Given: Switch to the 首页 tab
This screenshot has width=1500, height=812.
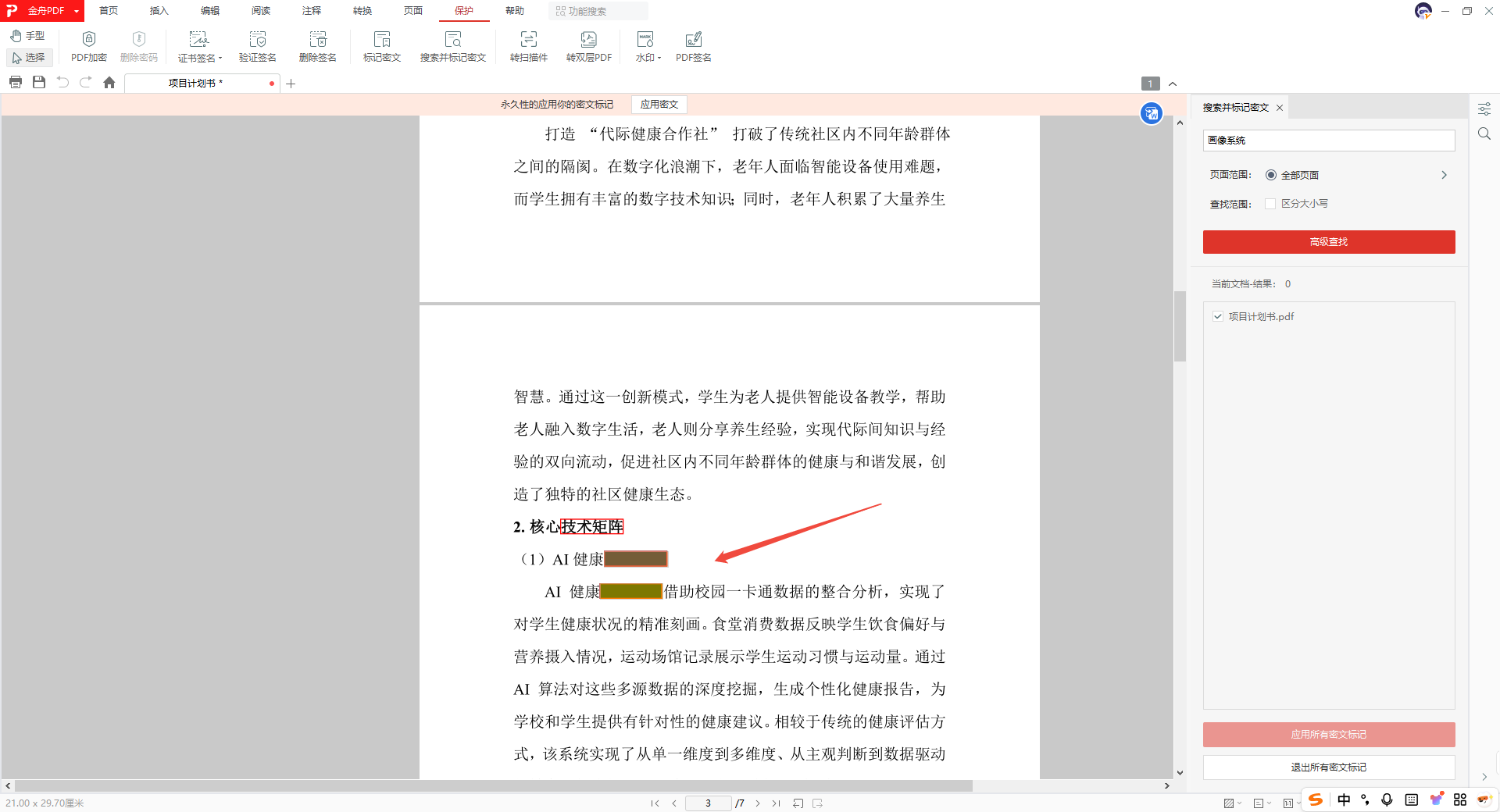Looking at the screenshot, I should tap(109, 11).
